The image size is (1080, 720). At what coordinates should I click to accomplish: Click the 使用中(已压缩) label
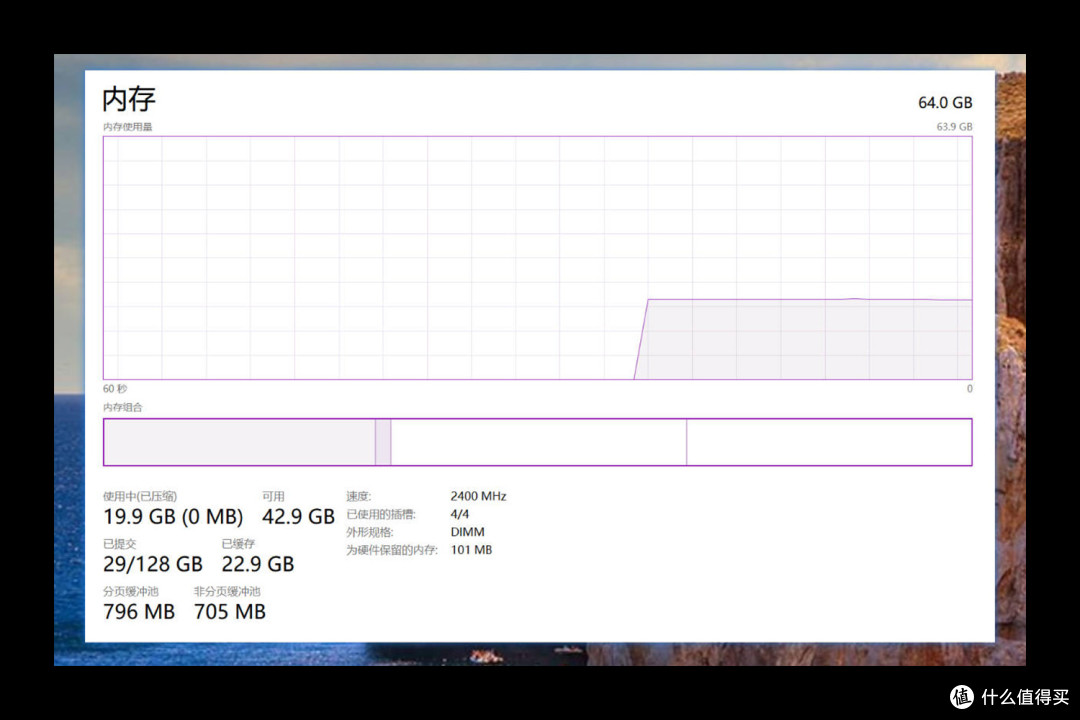coord(140,496)
